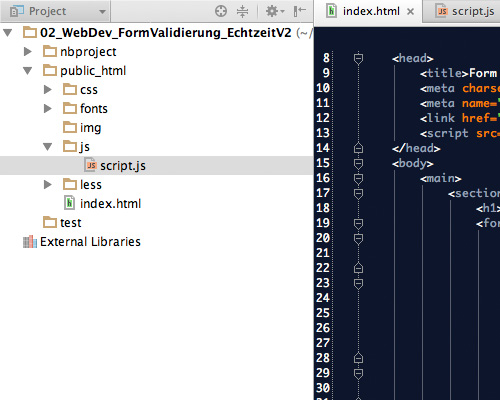500x400 pixels.
Task: Select the less folder in the tree
Action: click(x=157, y=185)
